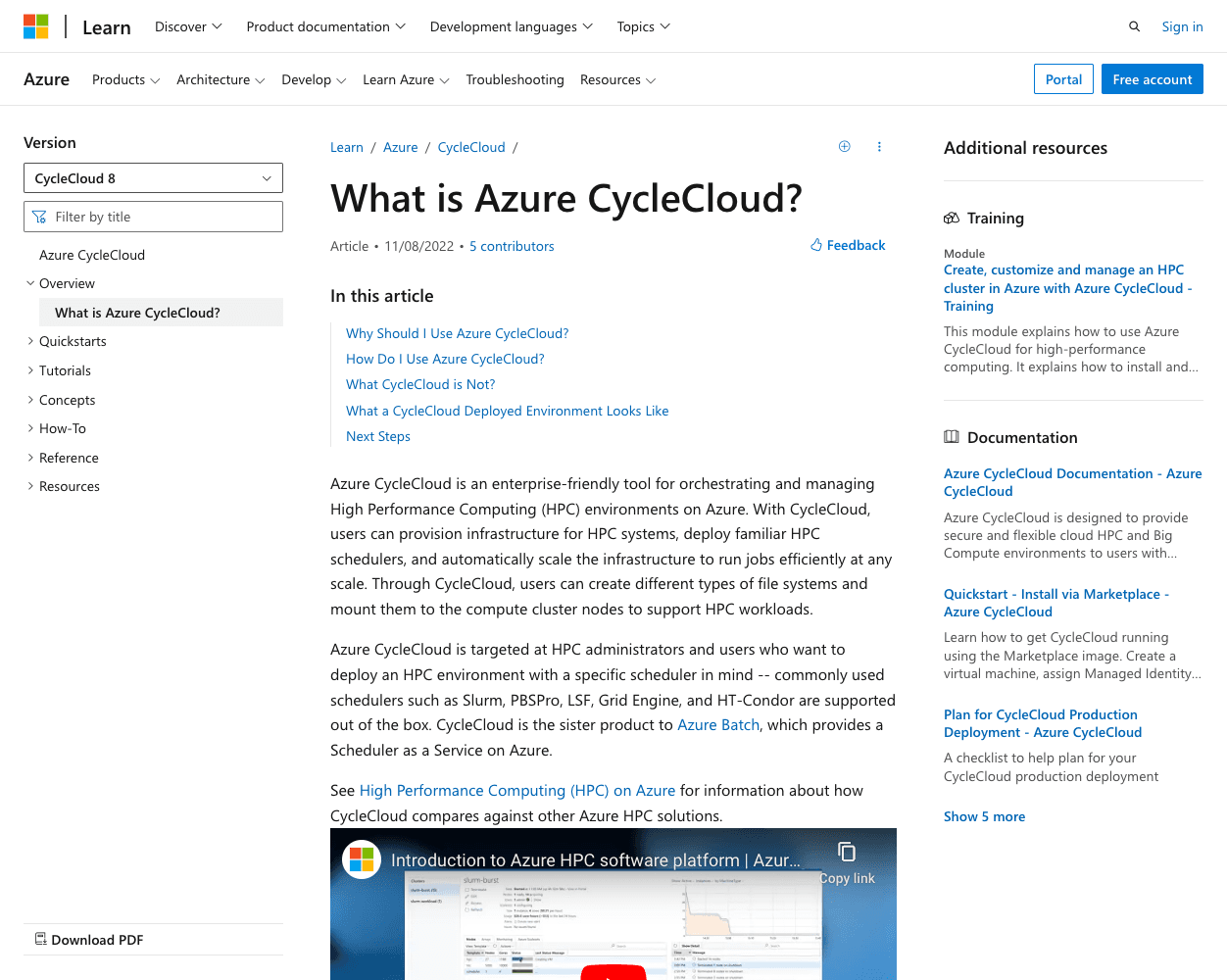Click Sign in

pos(1182,26)
